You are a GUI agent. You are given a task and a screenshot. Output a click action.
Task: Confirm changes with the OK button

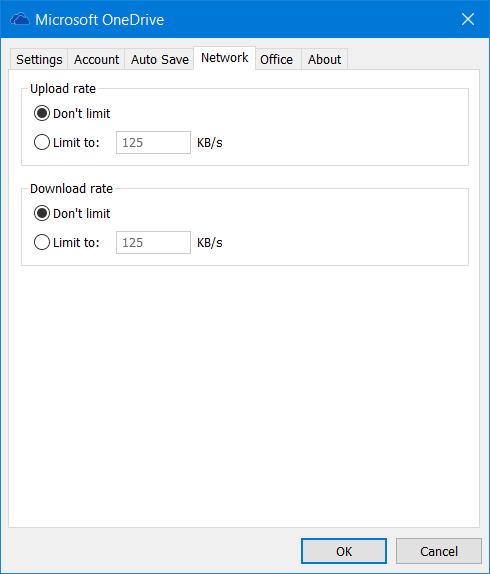tap(344, 551)
